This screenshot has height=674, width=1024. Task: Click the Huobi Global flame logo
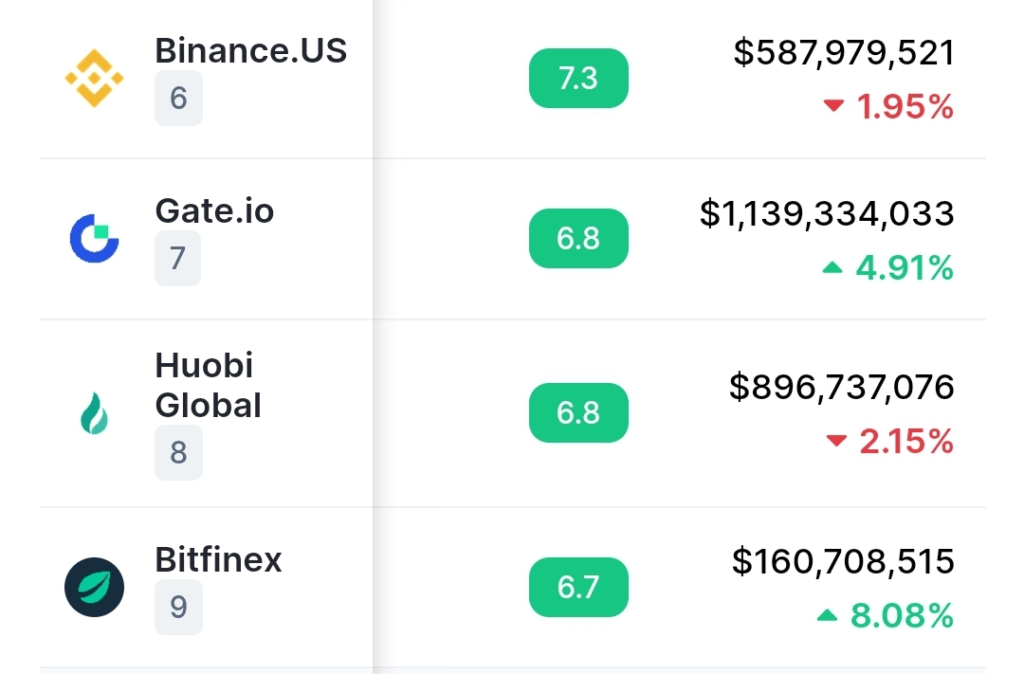tap(94, 413)
